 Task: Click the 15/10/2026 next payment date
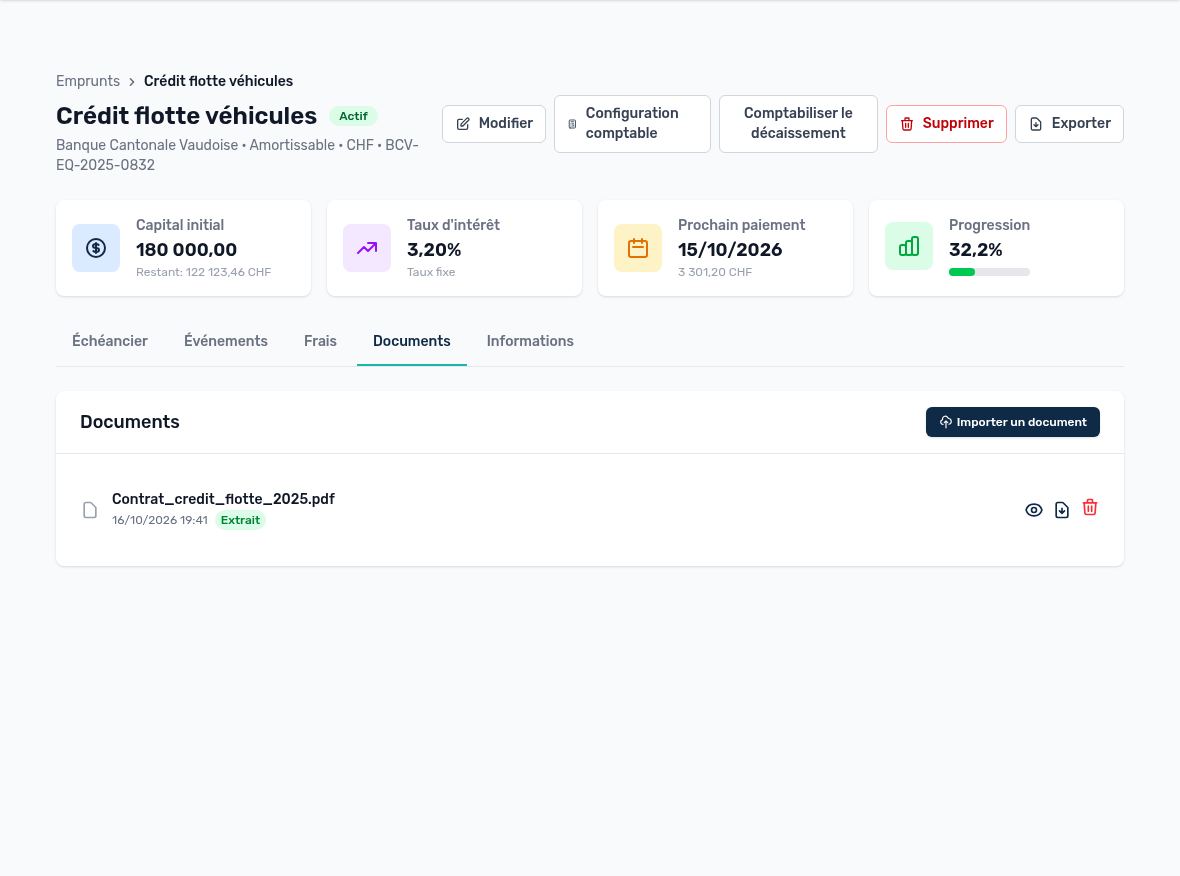tap(730, 250)
